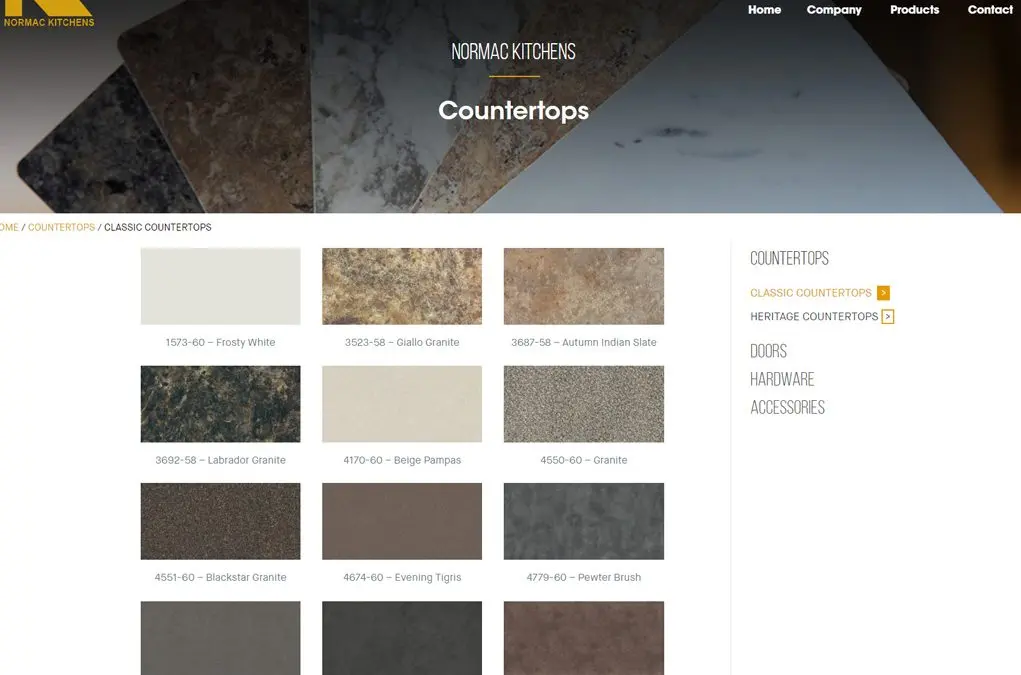Click the Normac Kitchens logo
Image resolution: width=1021 pixels, height=675 pixels.
(48, 14)
